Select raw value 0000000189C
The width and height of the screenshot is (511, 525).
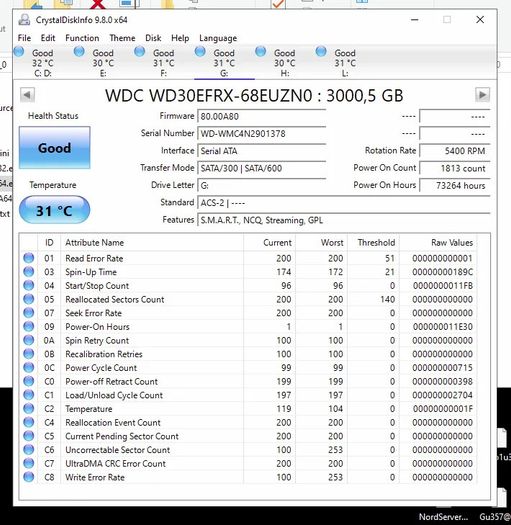[x=442, y=272]
